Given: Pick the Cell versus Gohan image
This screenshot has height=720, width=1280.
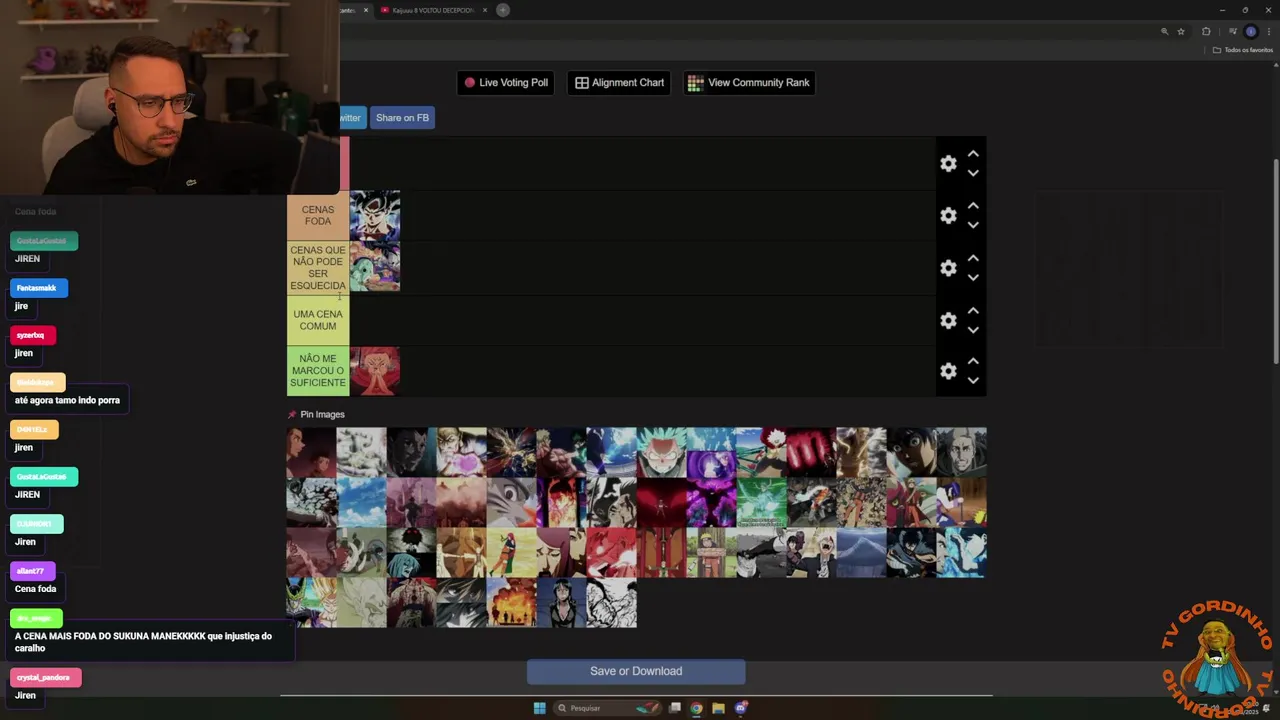Looking at the screenshot, I should tap(312, 603).
